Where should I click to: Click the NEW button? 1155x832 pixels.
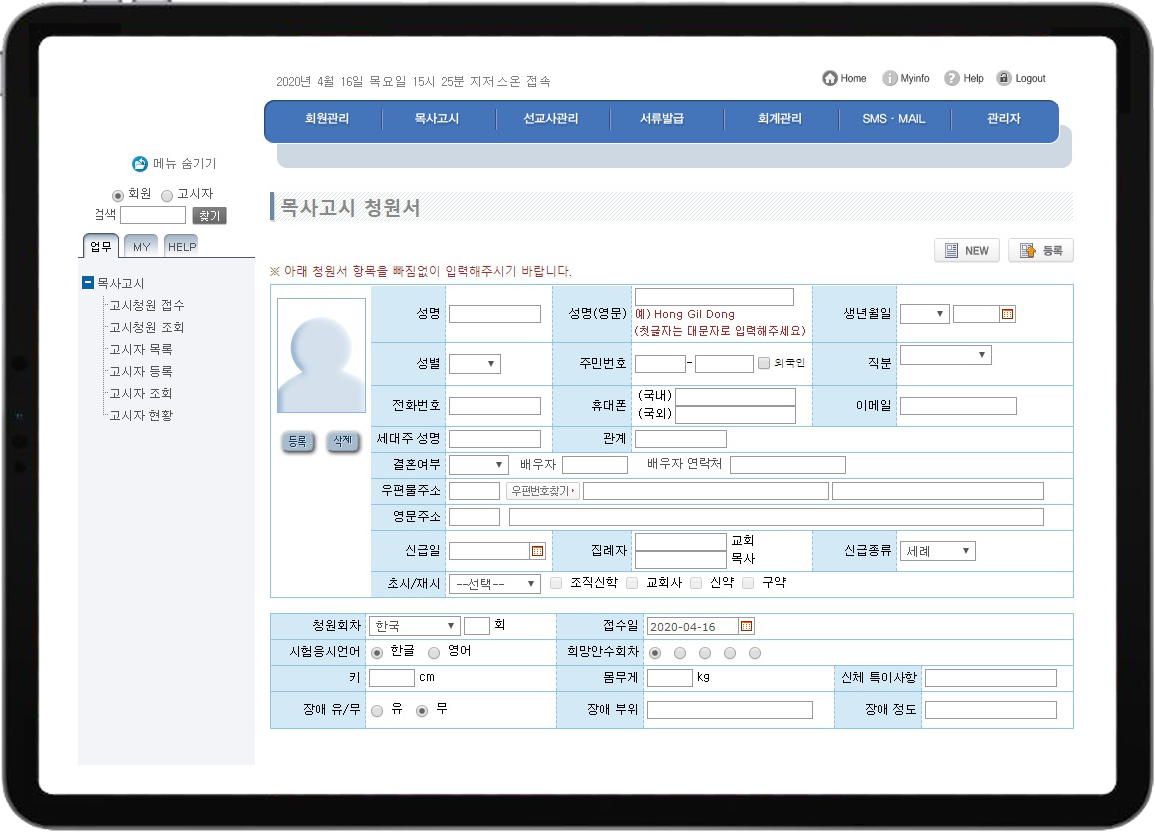coord(967,251)
